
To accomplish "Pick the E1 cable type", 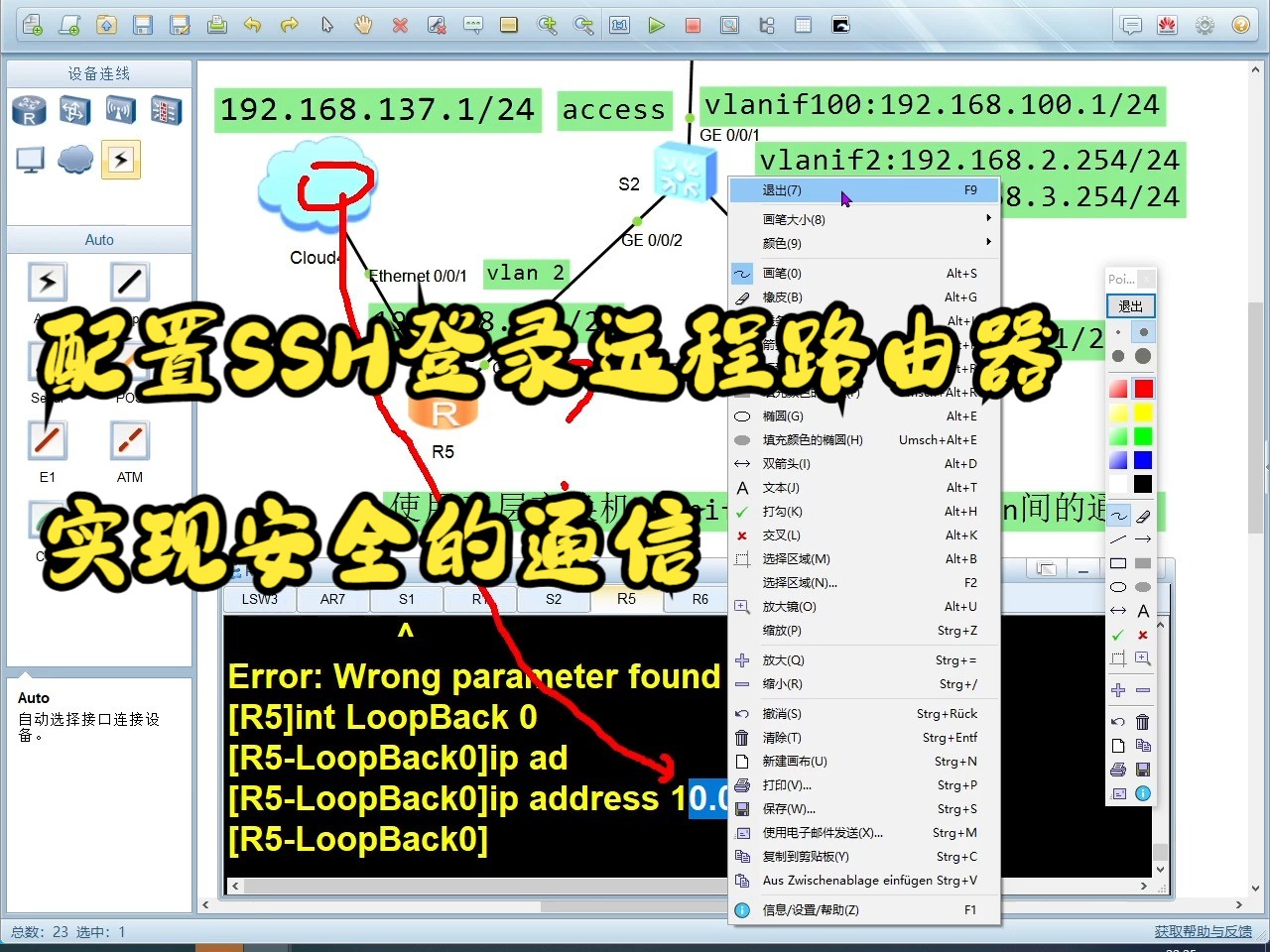I will coord(47,440).
